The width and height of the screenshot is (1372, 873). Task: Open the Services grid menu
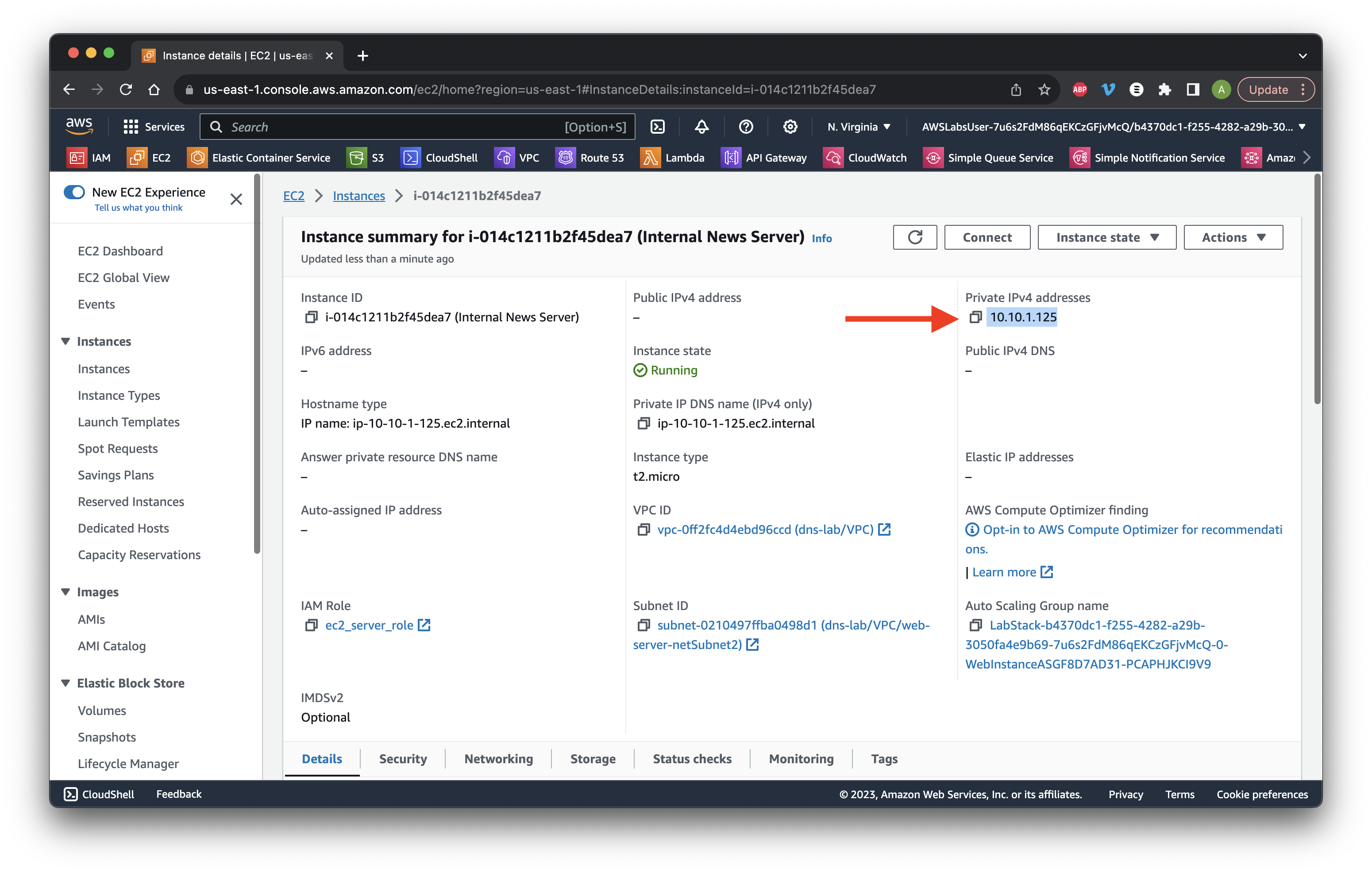154,127
